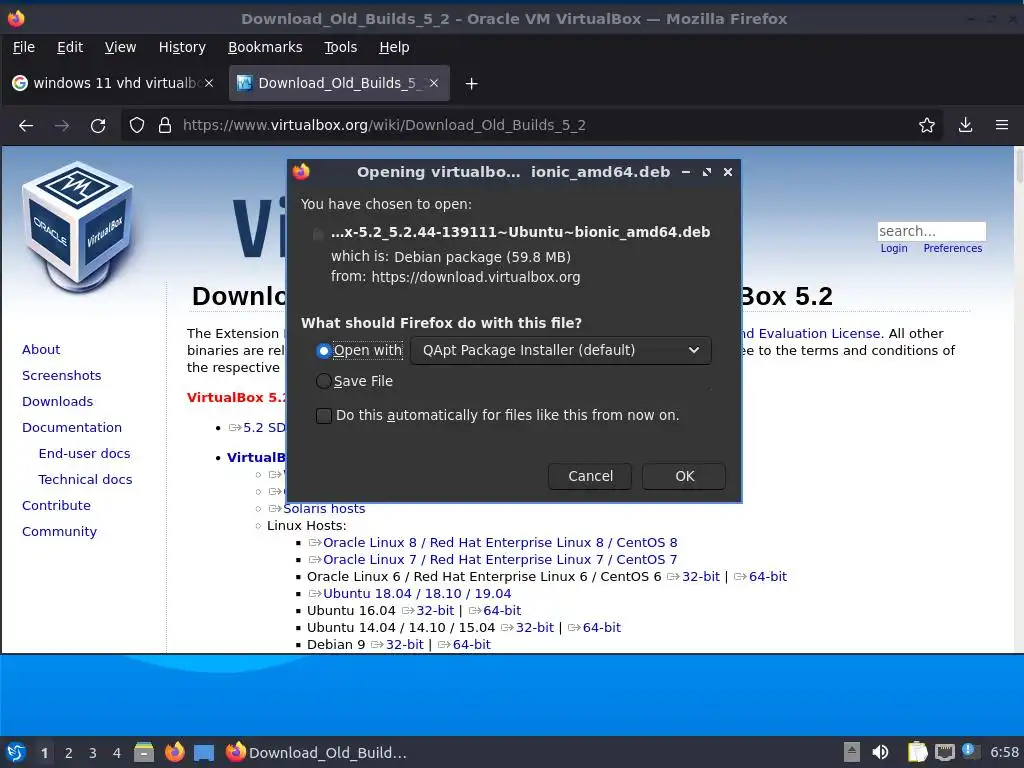
Task: Open Oracle Linux 8 download link
Action: click(x=500, y=543)
